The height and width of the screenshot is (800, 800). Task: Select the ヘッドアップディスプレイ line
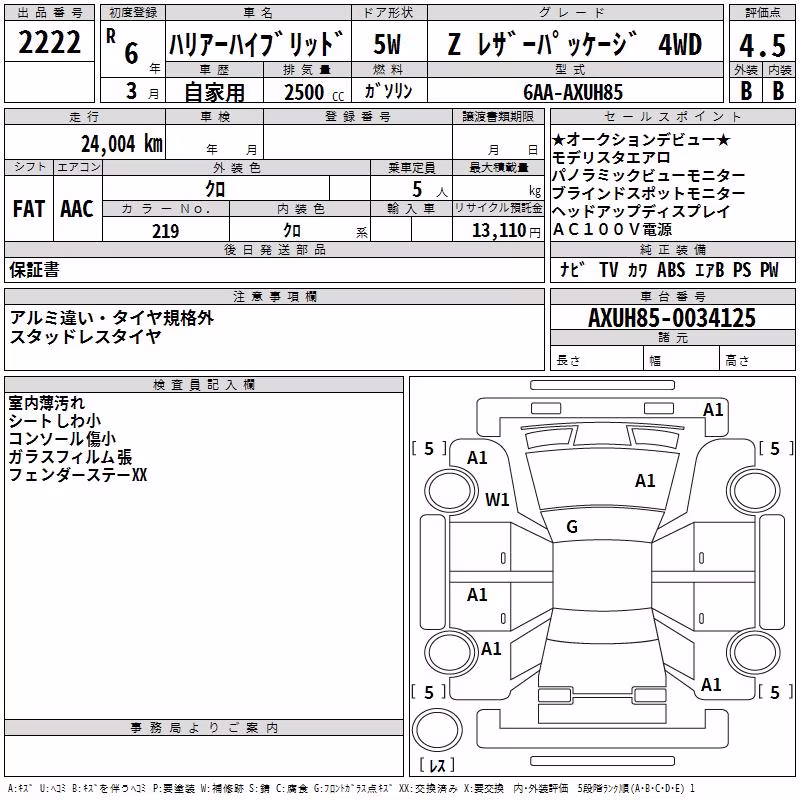point(641,211)
